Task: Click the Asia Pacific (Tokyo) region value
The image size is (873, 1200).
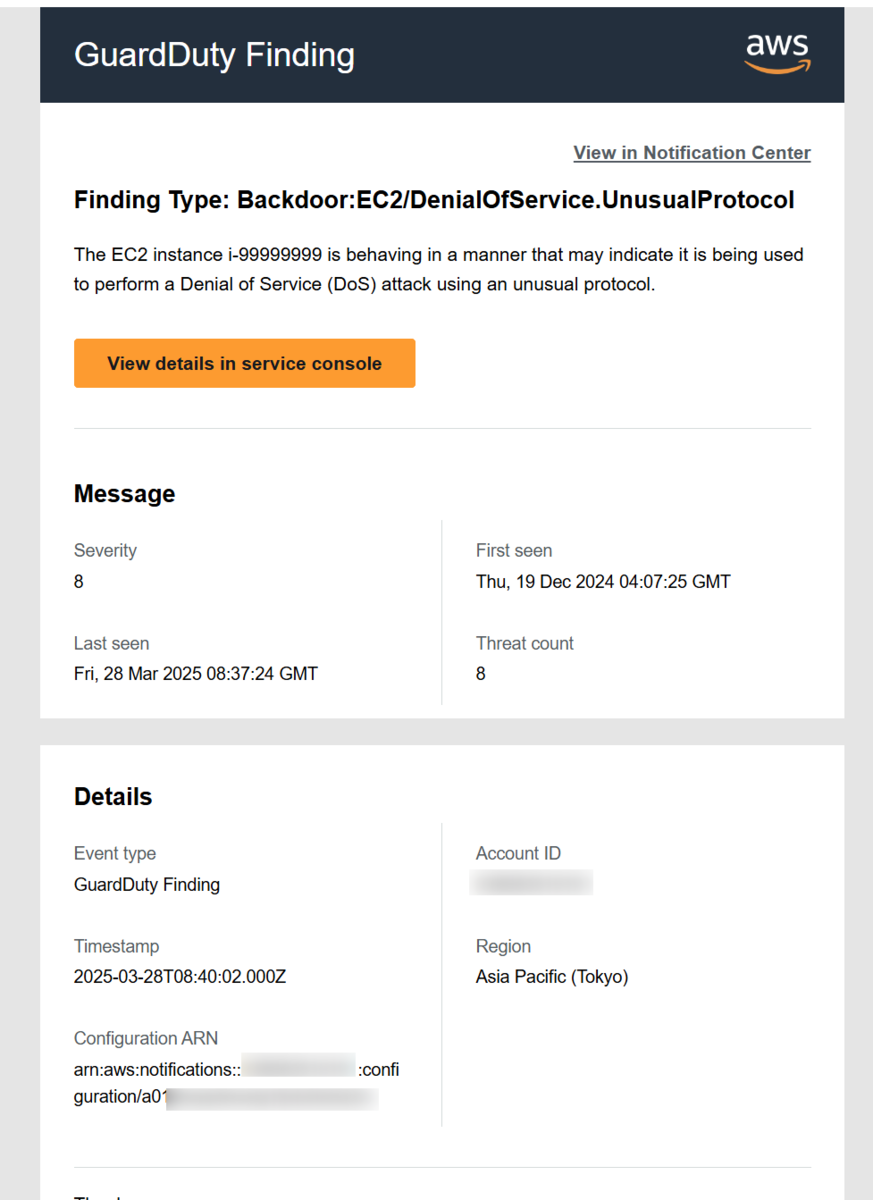Action: click(x=552, y=977)
